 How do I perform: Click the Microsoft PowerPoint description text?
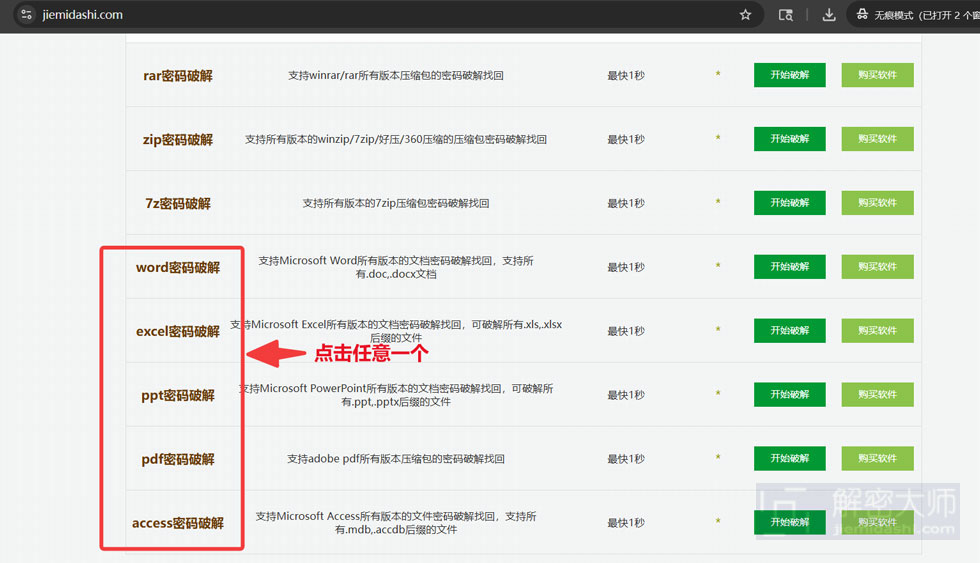coord(396,395)
